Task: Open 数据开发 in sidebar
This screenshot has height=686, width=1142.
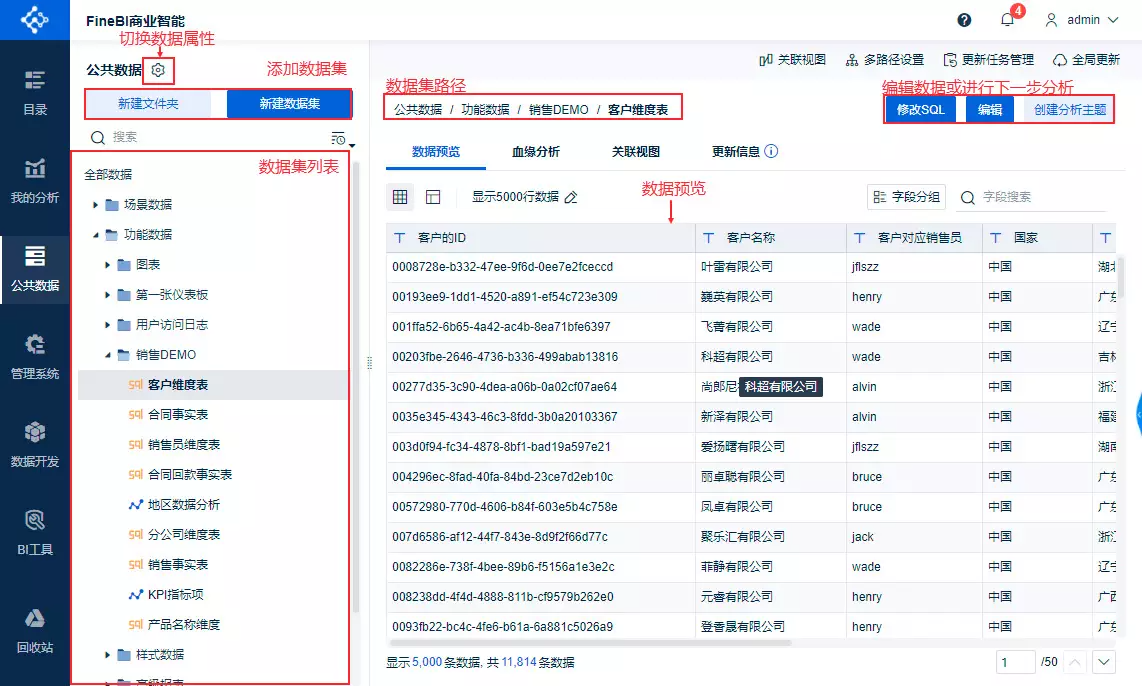Action: 35,445
